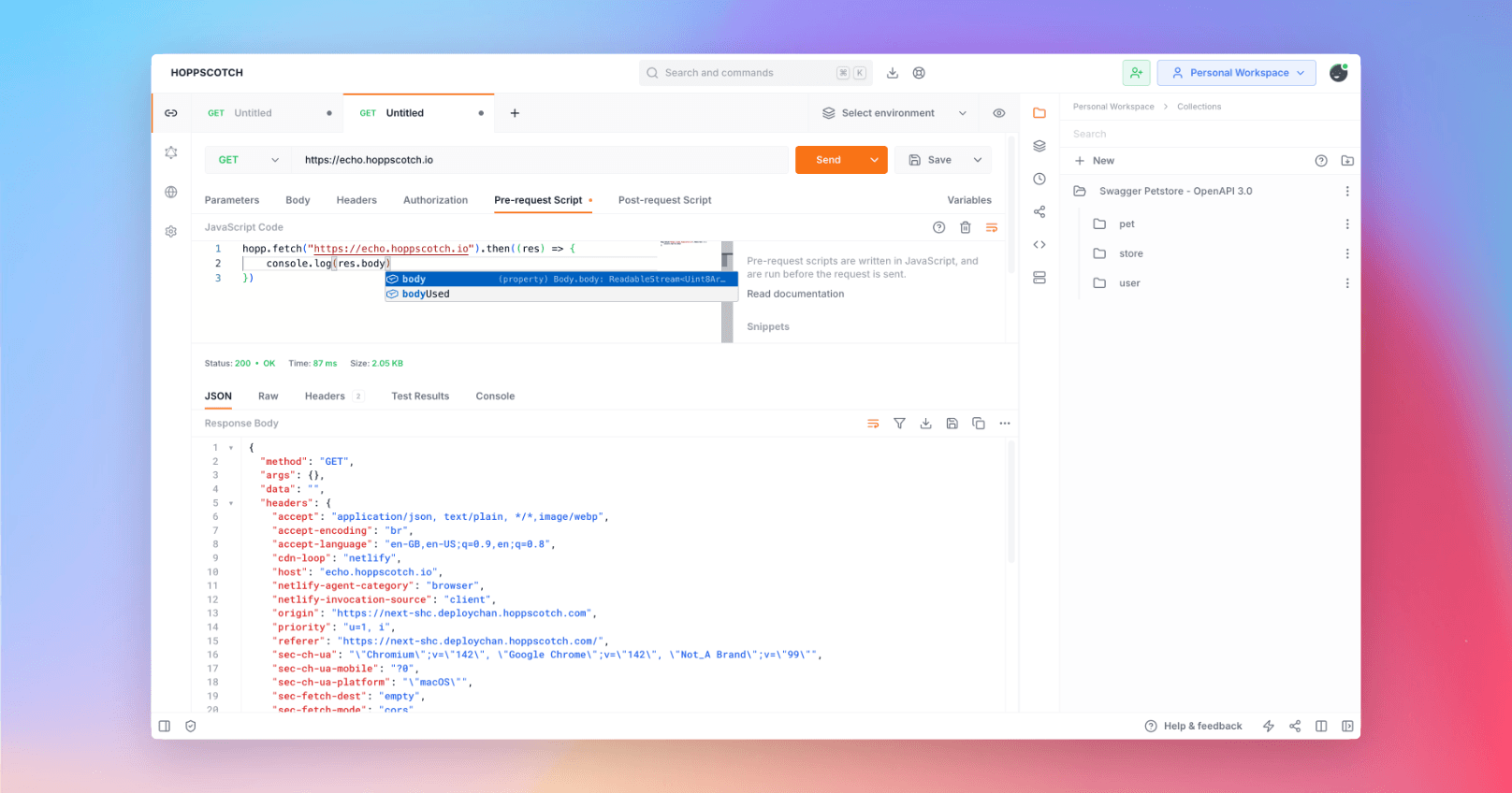Click the Search and commands field

point(756,73)
